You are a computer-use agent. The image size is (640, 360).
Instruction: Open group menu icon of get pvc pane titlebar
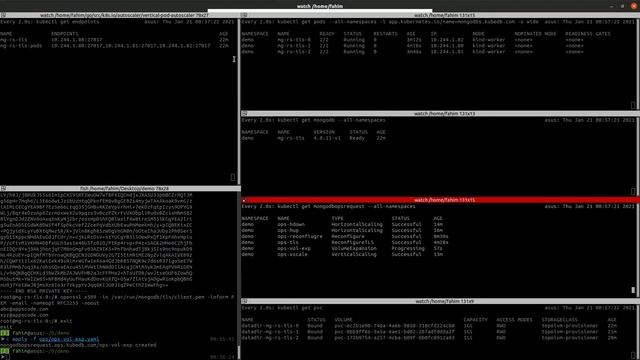244,301
